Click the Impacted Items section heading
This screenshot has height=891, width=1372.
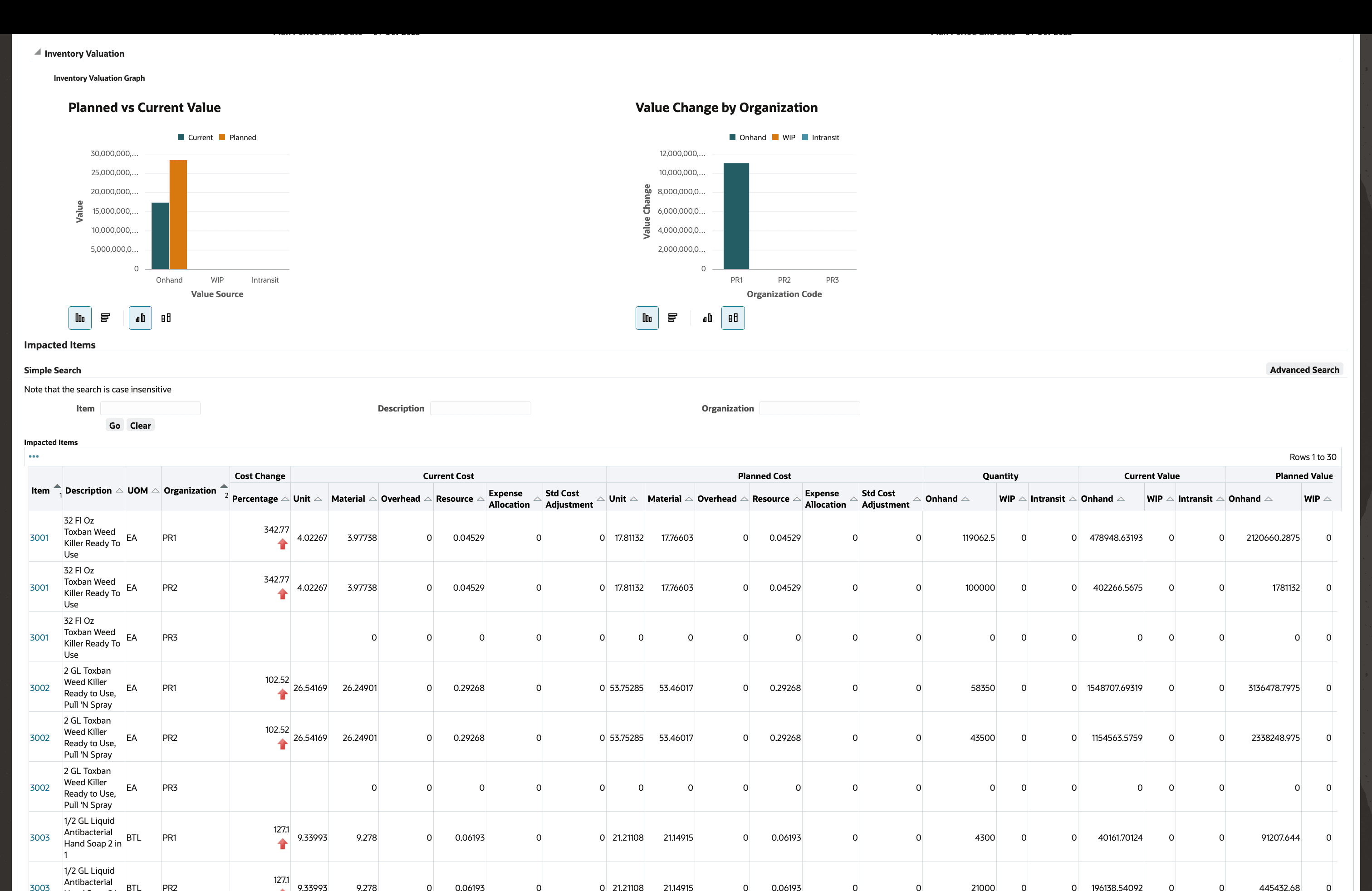coord(59,345)
